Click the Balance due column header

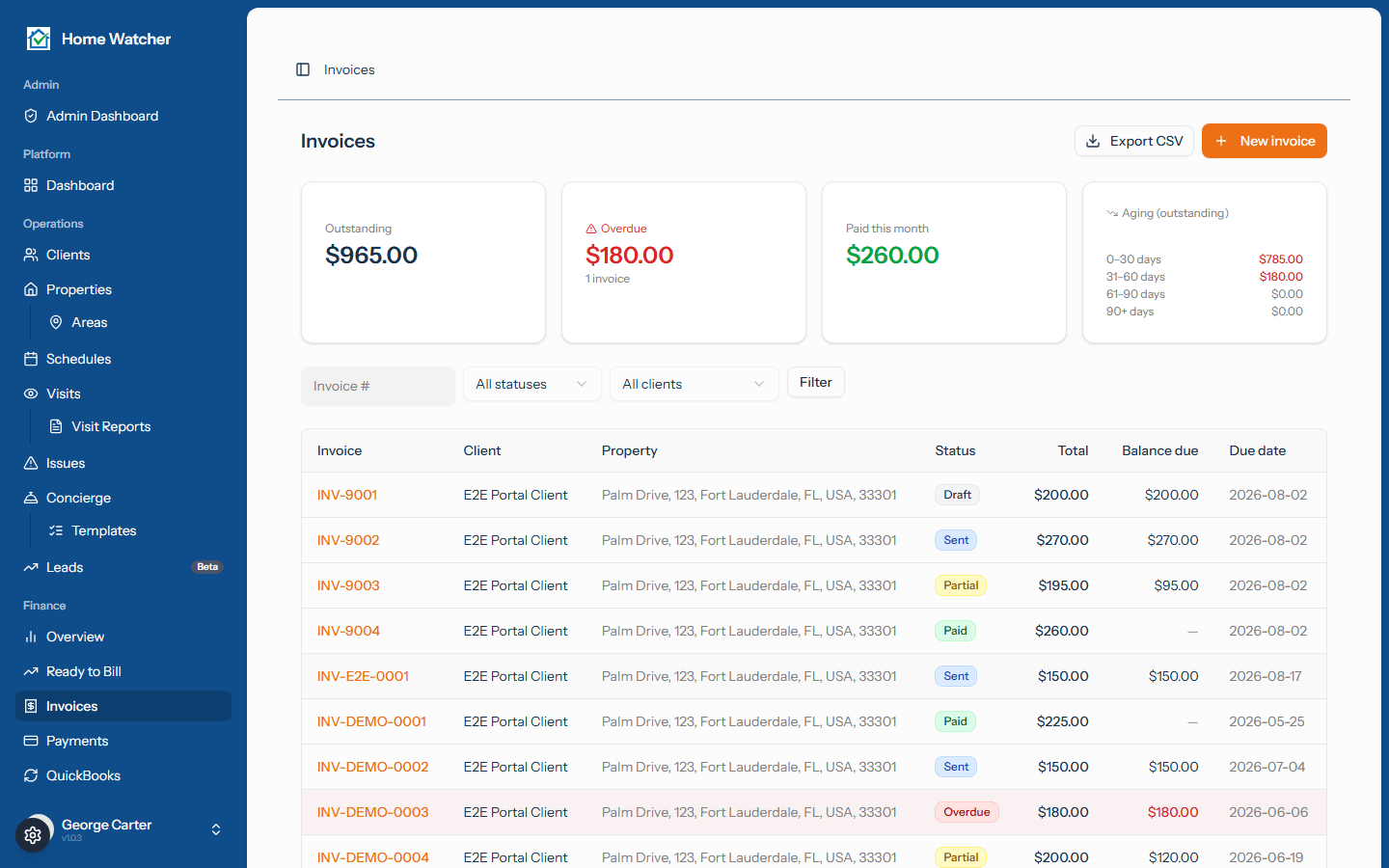tap(1159, 450)
